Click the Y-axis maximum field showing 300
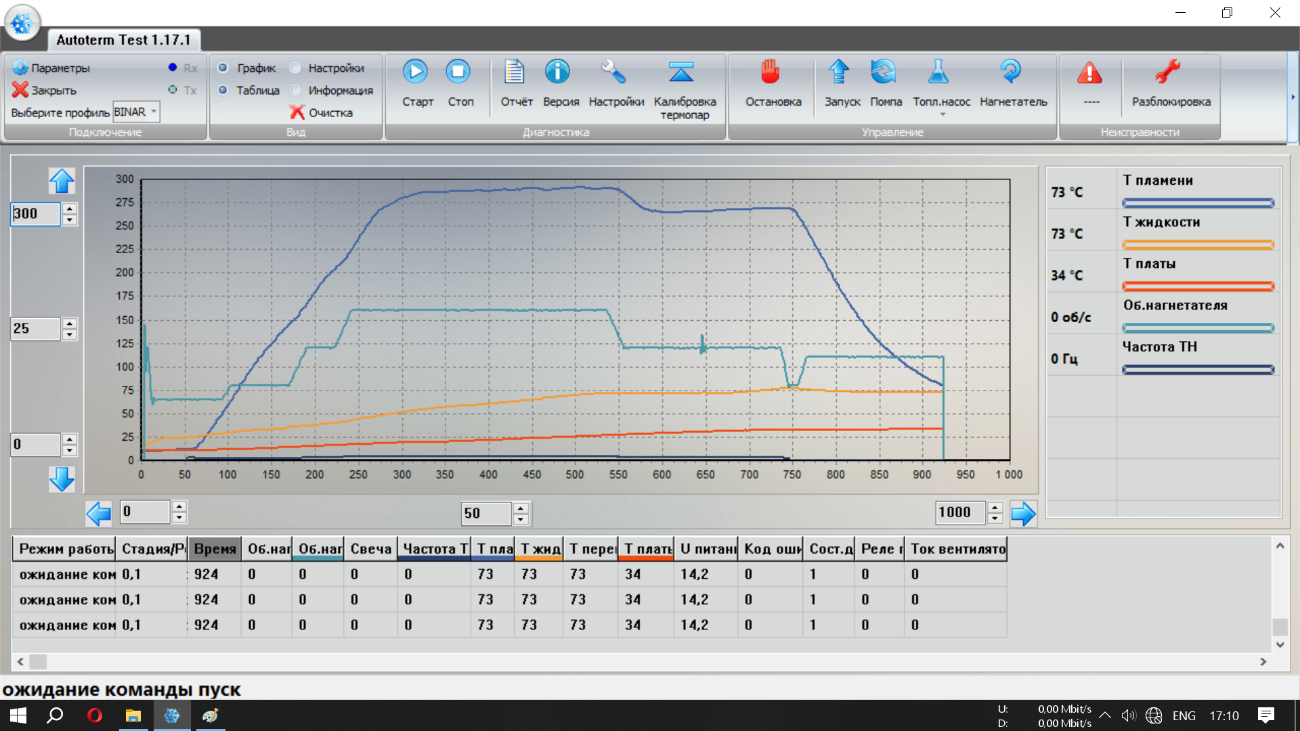 (x=36, y=214)
